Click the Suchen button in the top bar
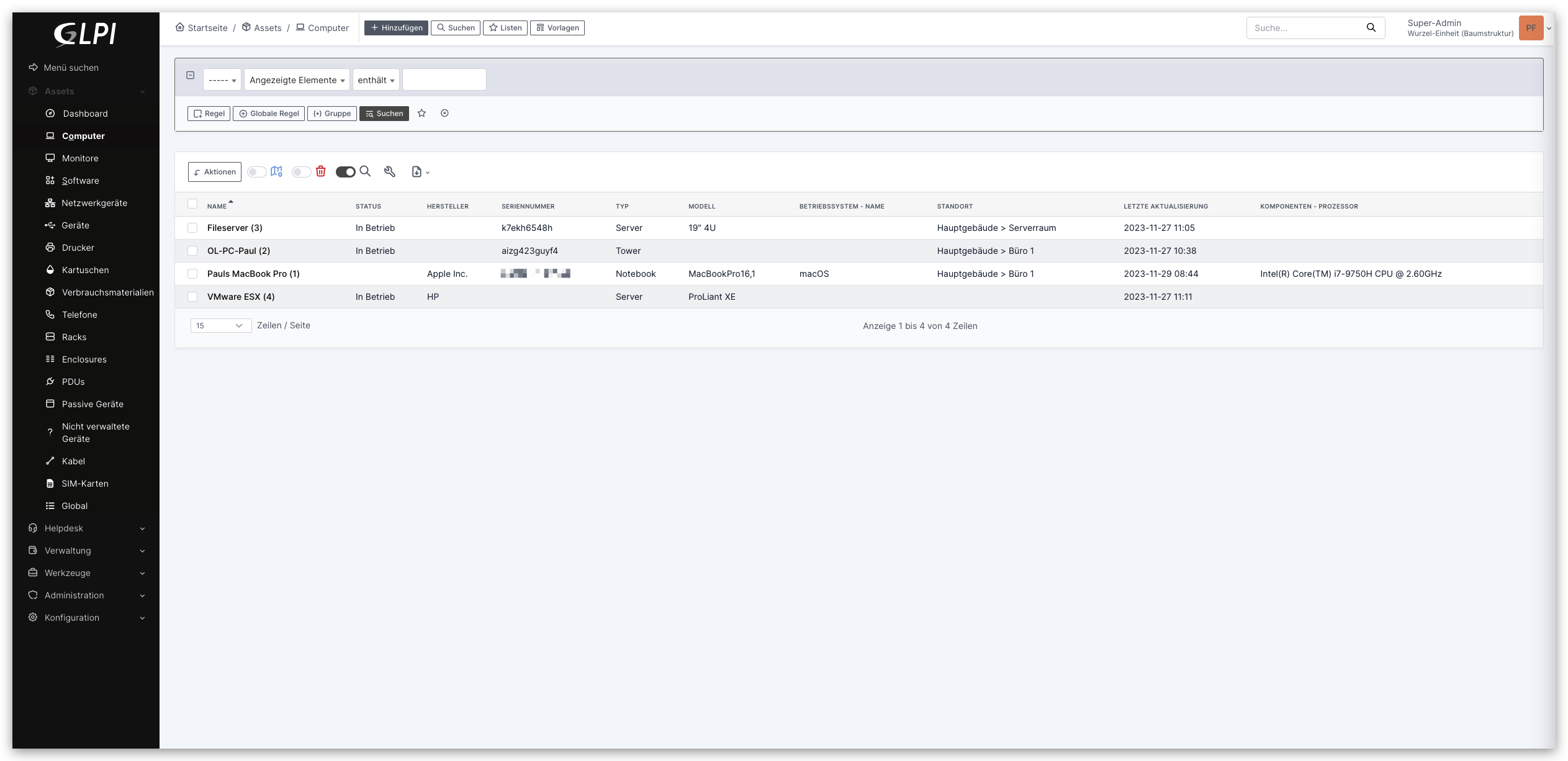 [x=456, y=28]
